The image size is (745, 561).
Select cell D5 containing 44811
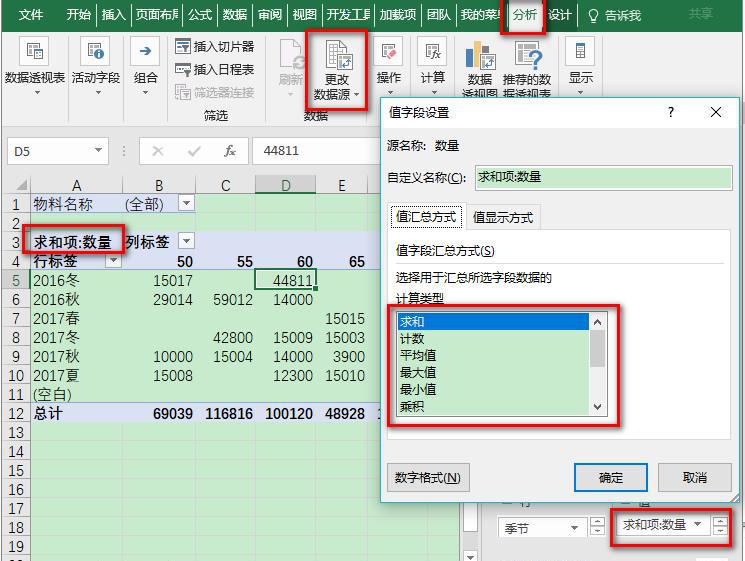(286, 280)
